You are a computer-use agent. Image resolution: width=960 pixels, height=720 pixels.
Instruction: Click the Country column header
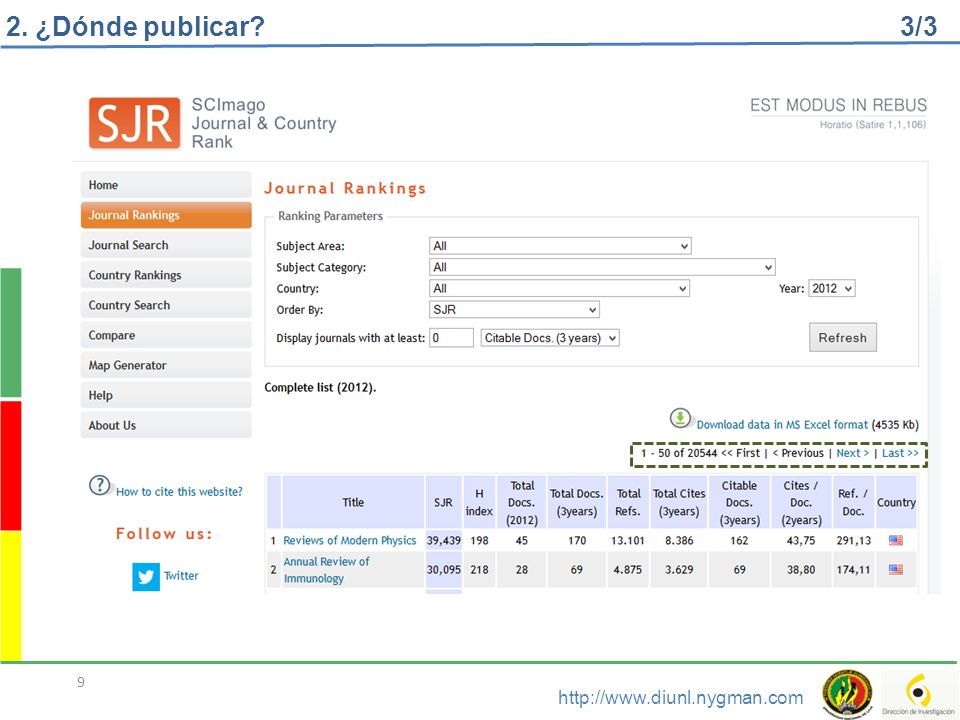(x=896, y=502)
